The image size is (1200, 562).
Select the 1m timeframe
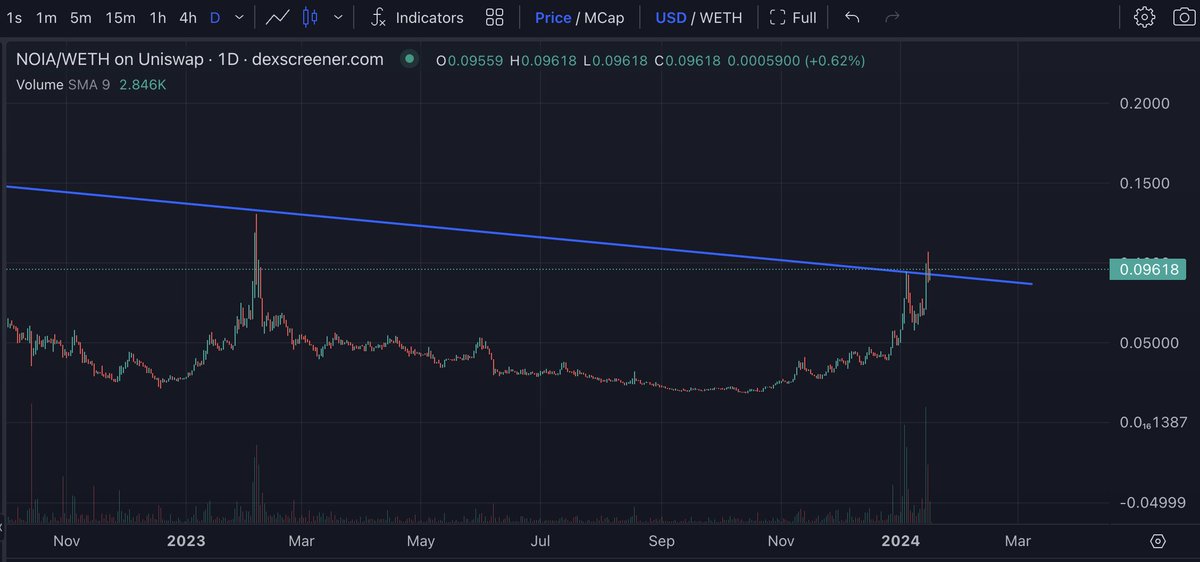coord(46,17)
